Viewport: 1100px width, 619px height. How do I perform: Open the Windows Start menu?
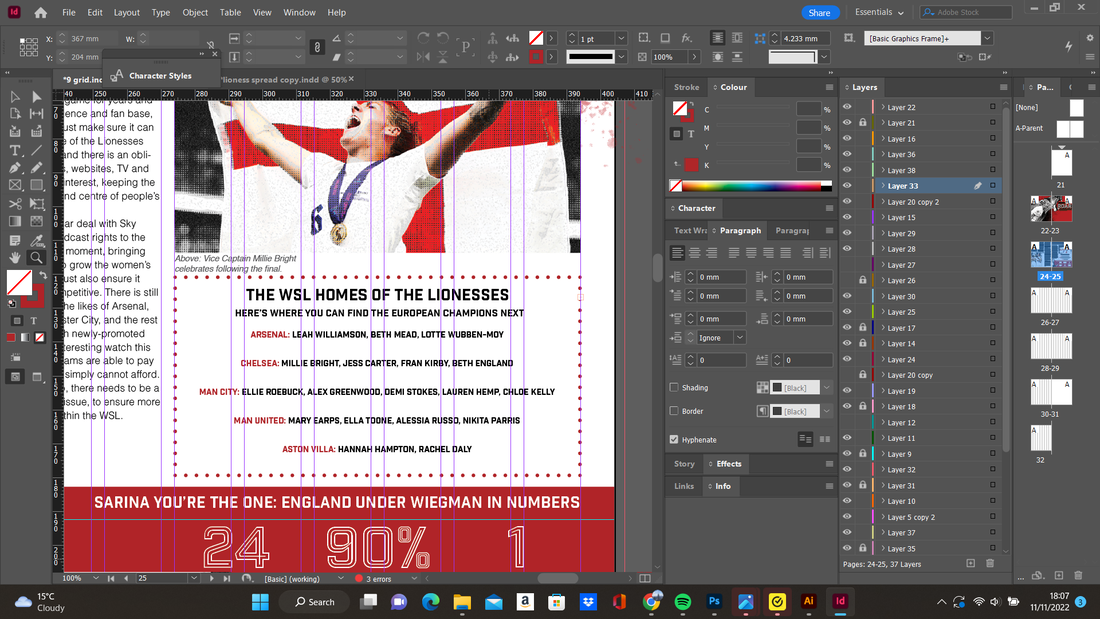(260, 601)
